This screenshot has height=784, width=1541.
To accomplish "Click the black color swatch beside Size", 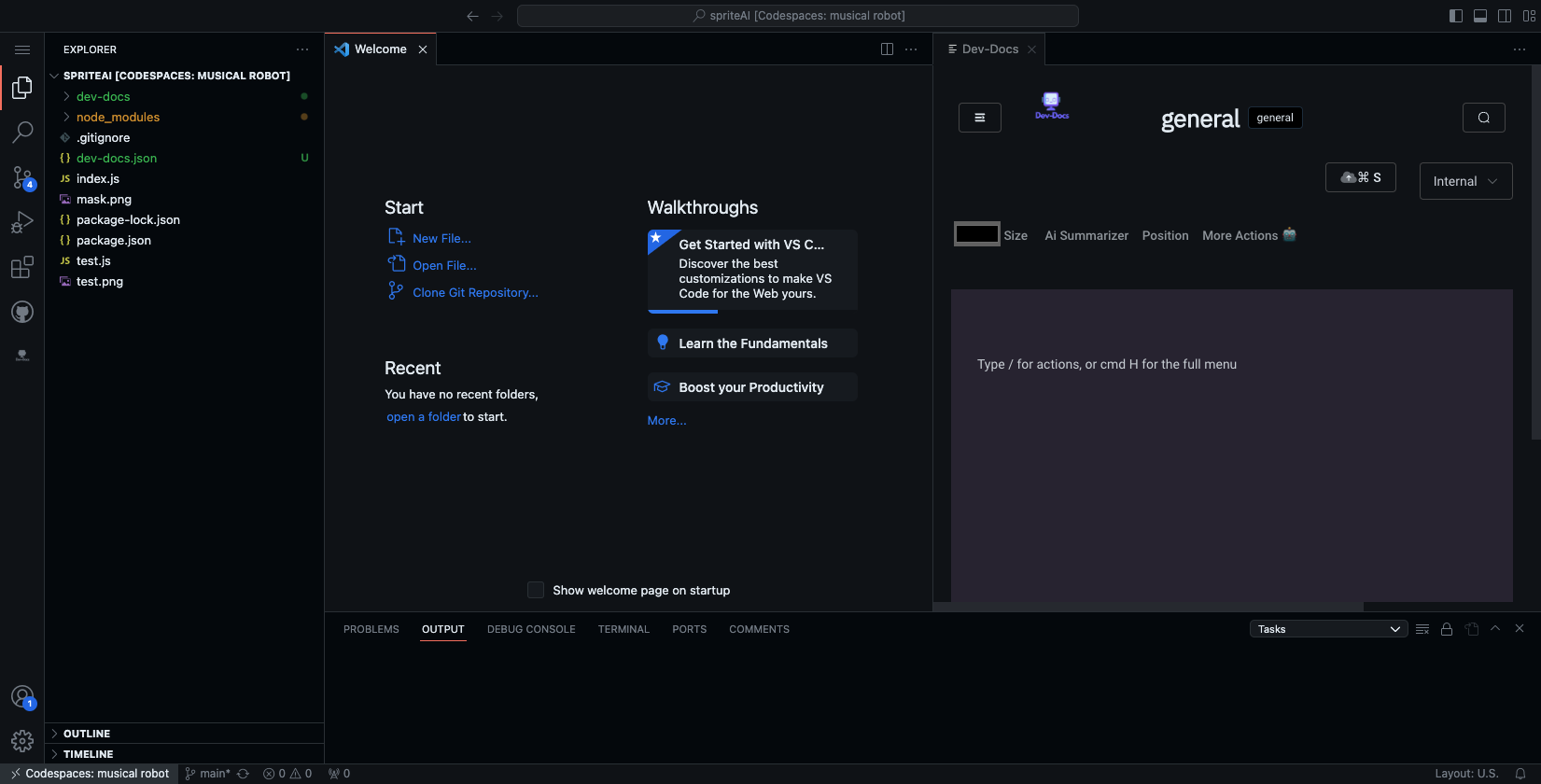I will [x=976, y=234].
